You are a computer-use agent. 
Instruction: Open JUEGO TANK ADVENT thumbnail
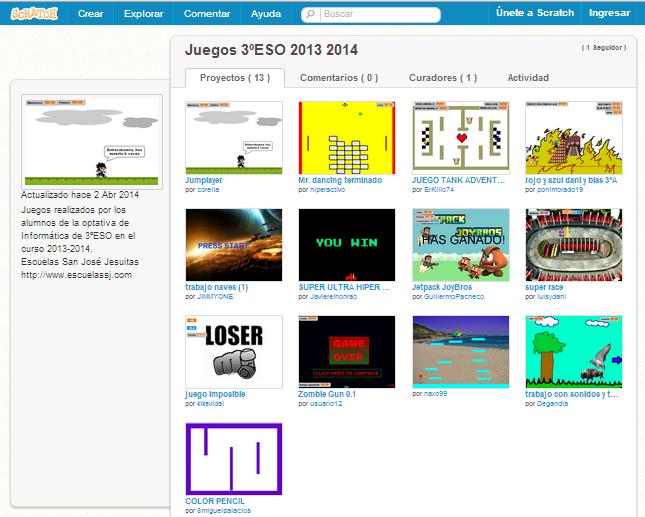(461, 138)
